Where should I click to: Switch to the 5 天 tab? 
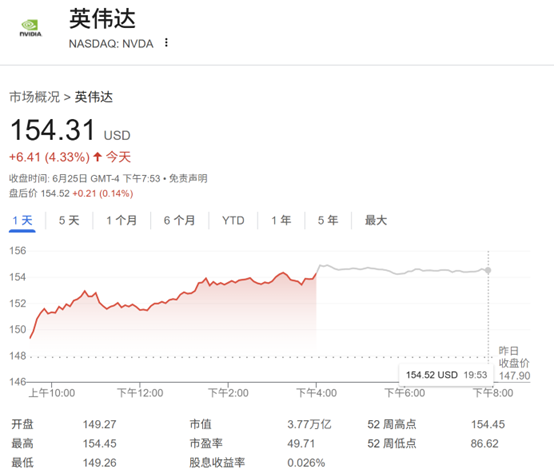tap(69, 221)
